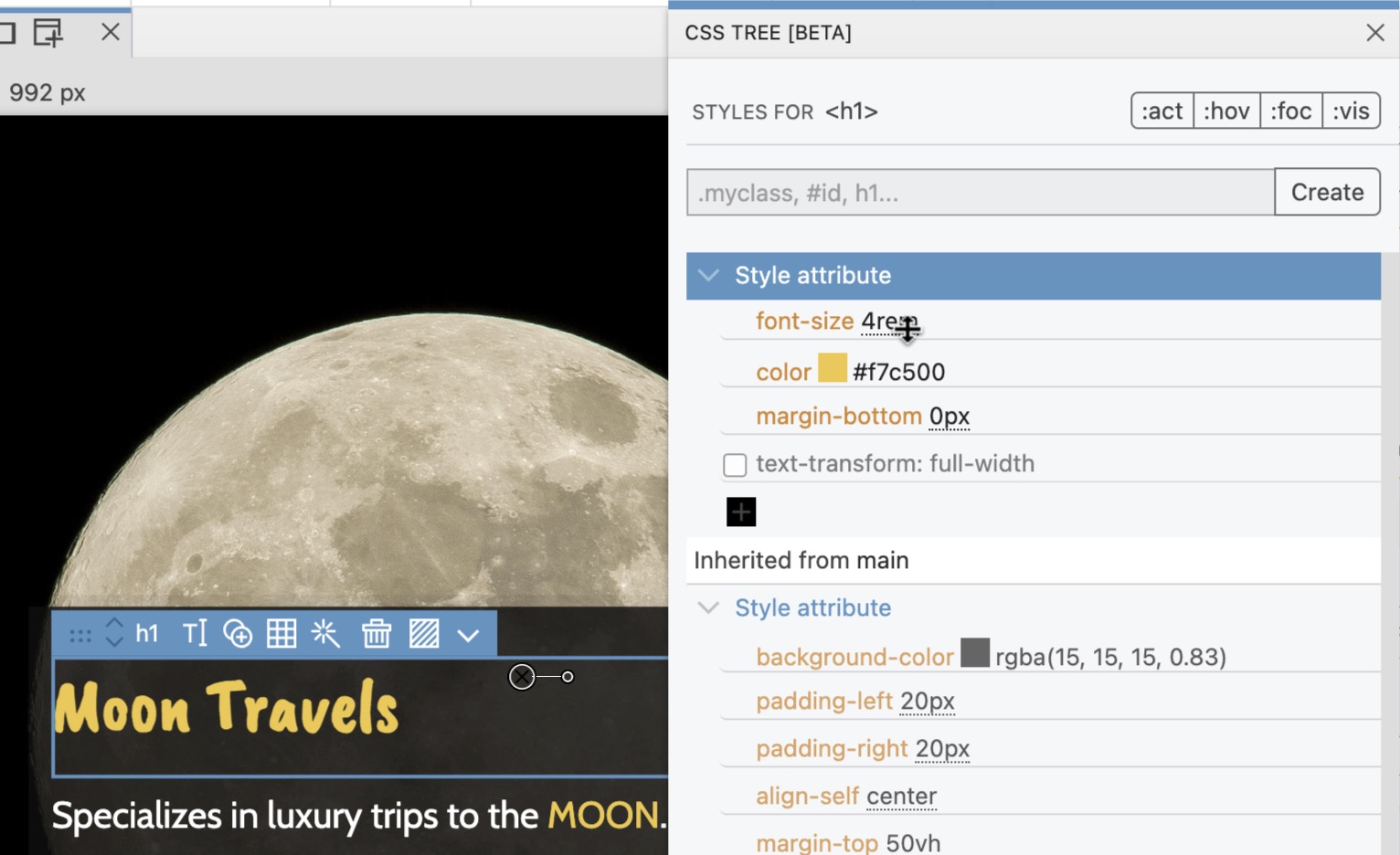Edit the align-self value center
Screen dimensions: 1400x855
901,796
